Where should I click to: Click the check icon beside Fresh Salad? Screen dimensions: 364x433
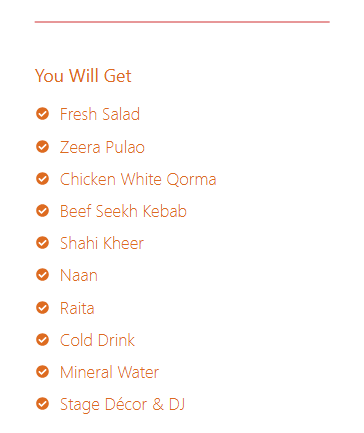click(42, 114)
